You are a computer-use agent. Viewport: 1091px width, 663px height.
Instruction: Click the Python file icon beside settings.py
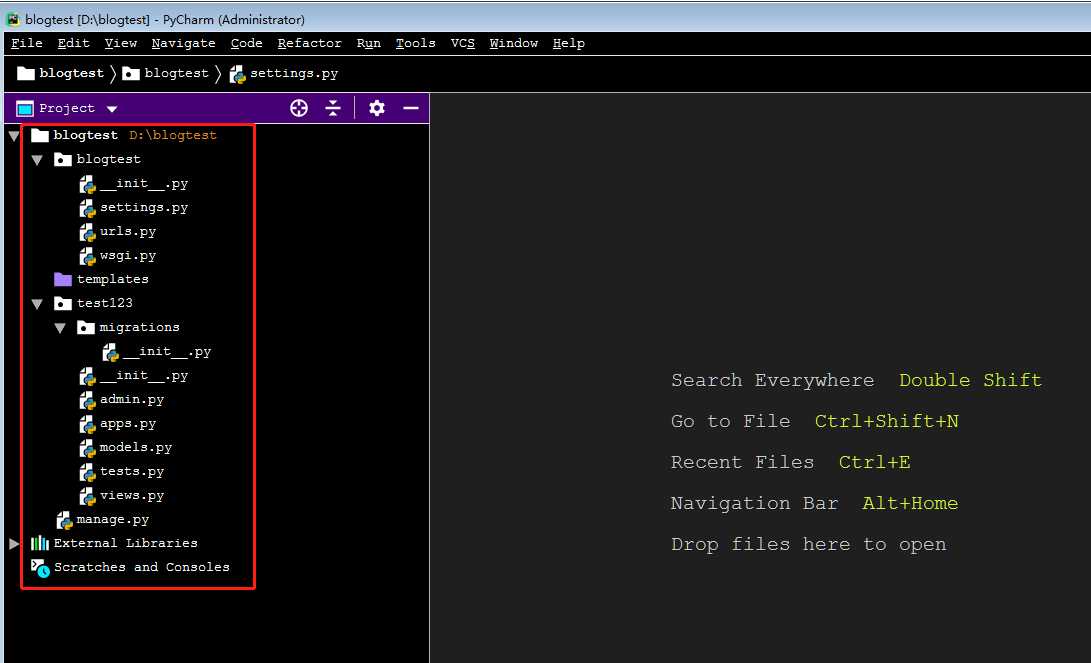[x=87, y=208]
